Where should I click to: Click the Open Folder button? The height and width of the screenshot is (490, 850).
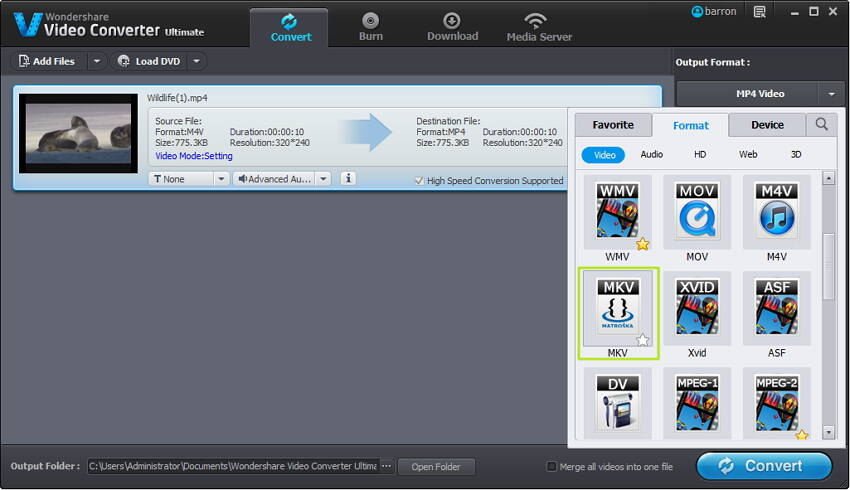point(436,467)
